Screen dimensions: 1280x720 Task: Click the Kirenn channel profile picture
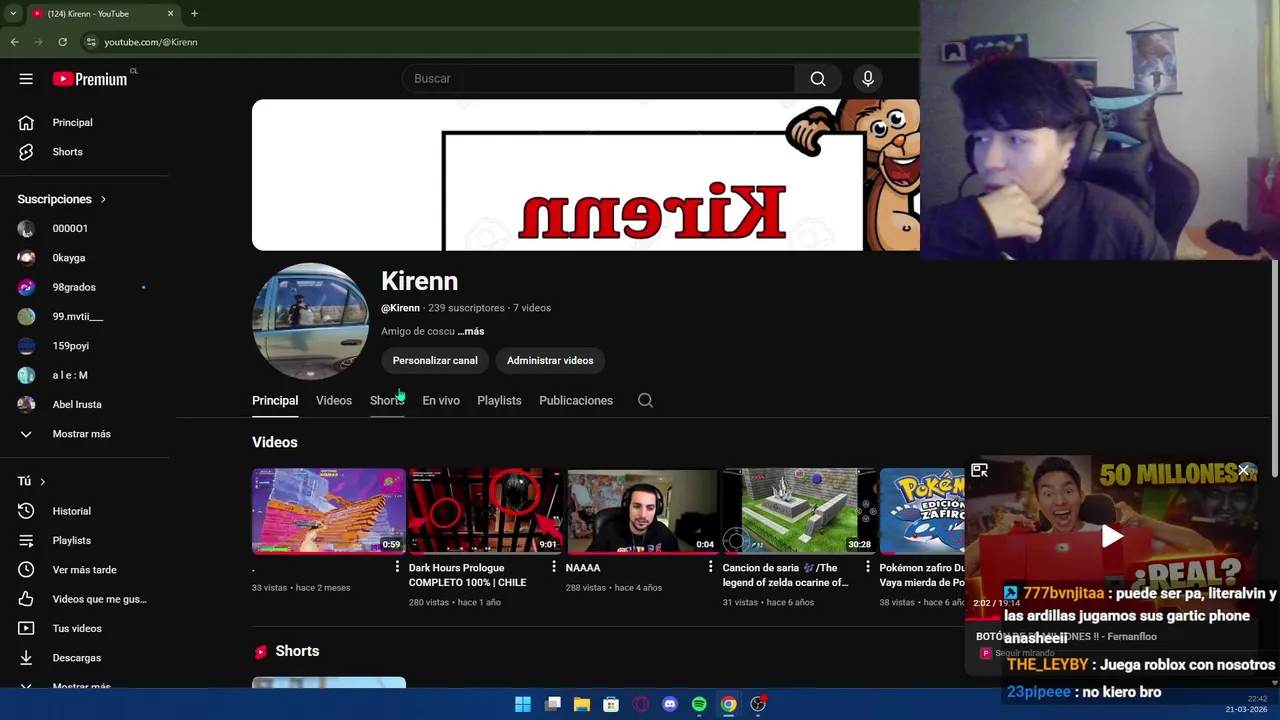point(310,321)
